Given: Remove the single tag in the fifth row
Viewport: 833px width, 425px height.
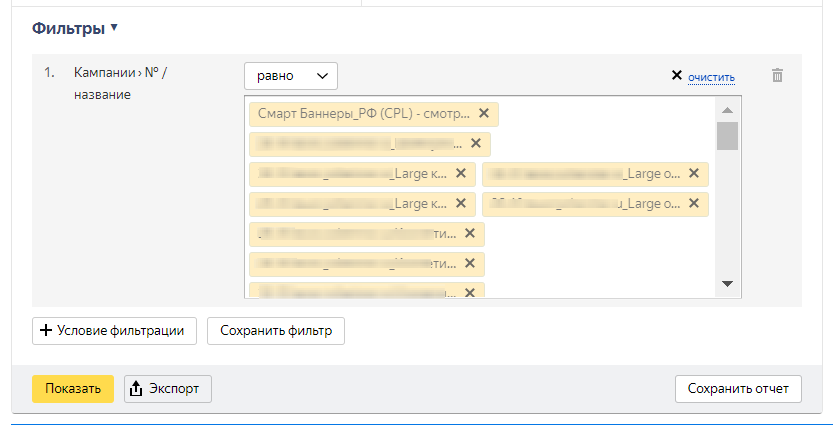Looking at the screenshot, I should [470, 234].
